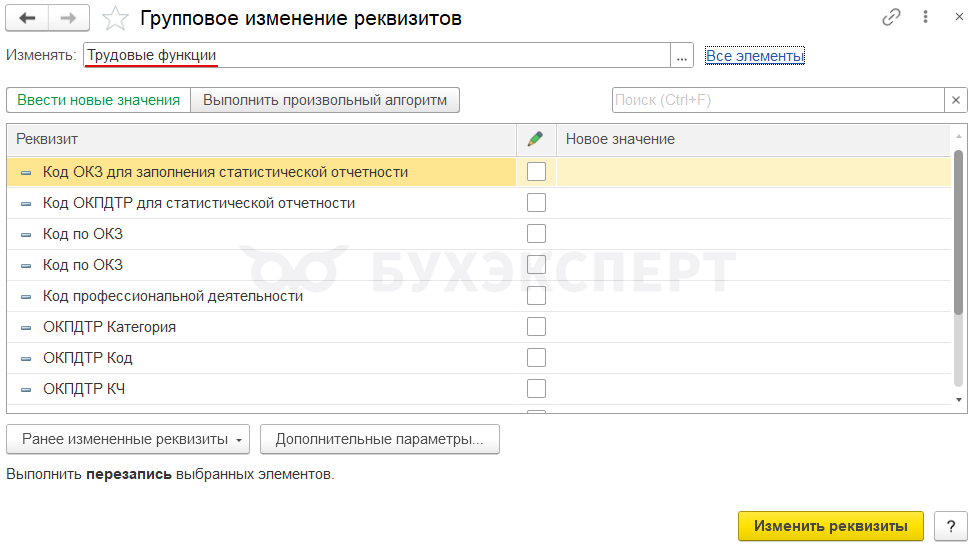The image size is (974, 546).
Task: Open object type selection ellipsis button
Action: [682, 57]
